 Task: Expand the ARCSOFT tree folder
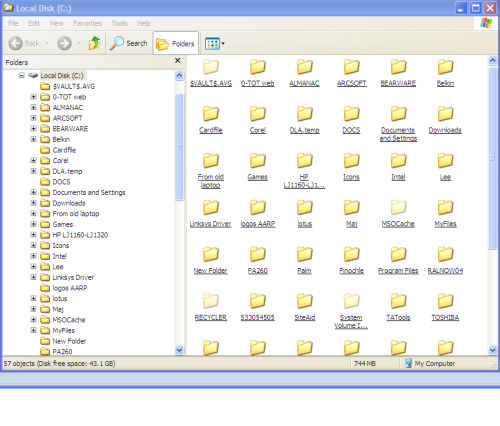tap(33, 118)
